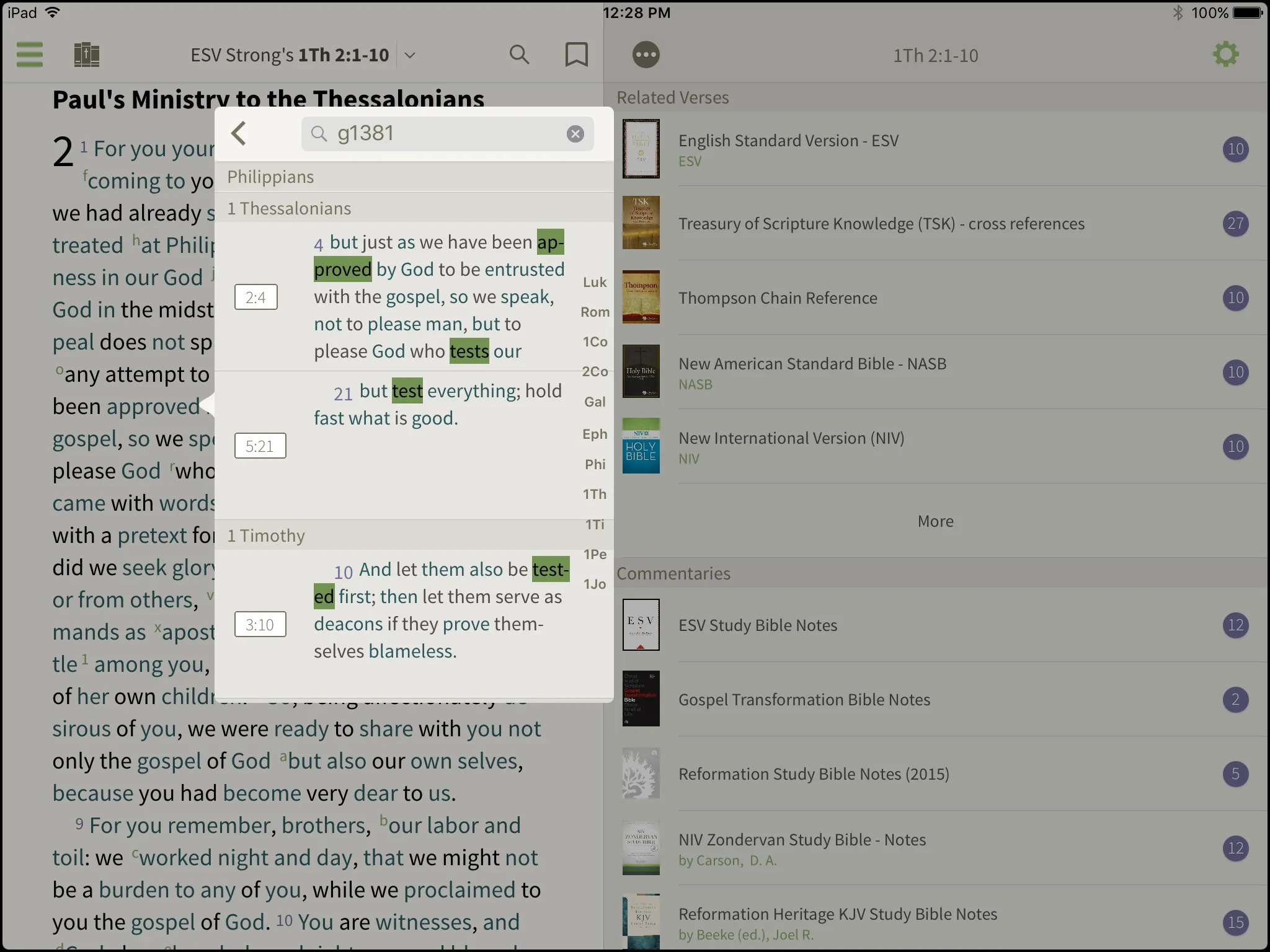
Task: Tap the search magnifier in toolbar
Action: [519, 55]
